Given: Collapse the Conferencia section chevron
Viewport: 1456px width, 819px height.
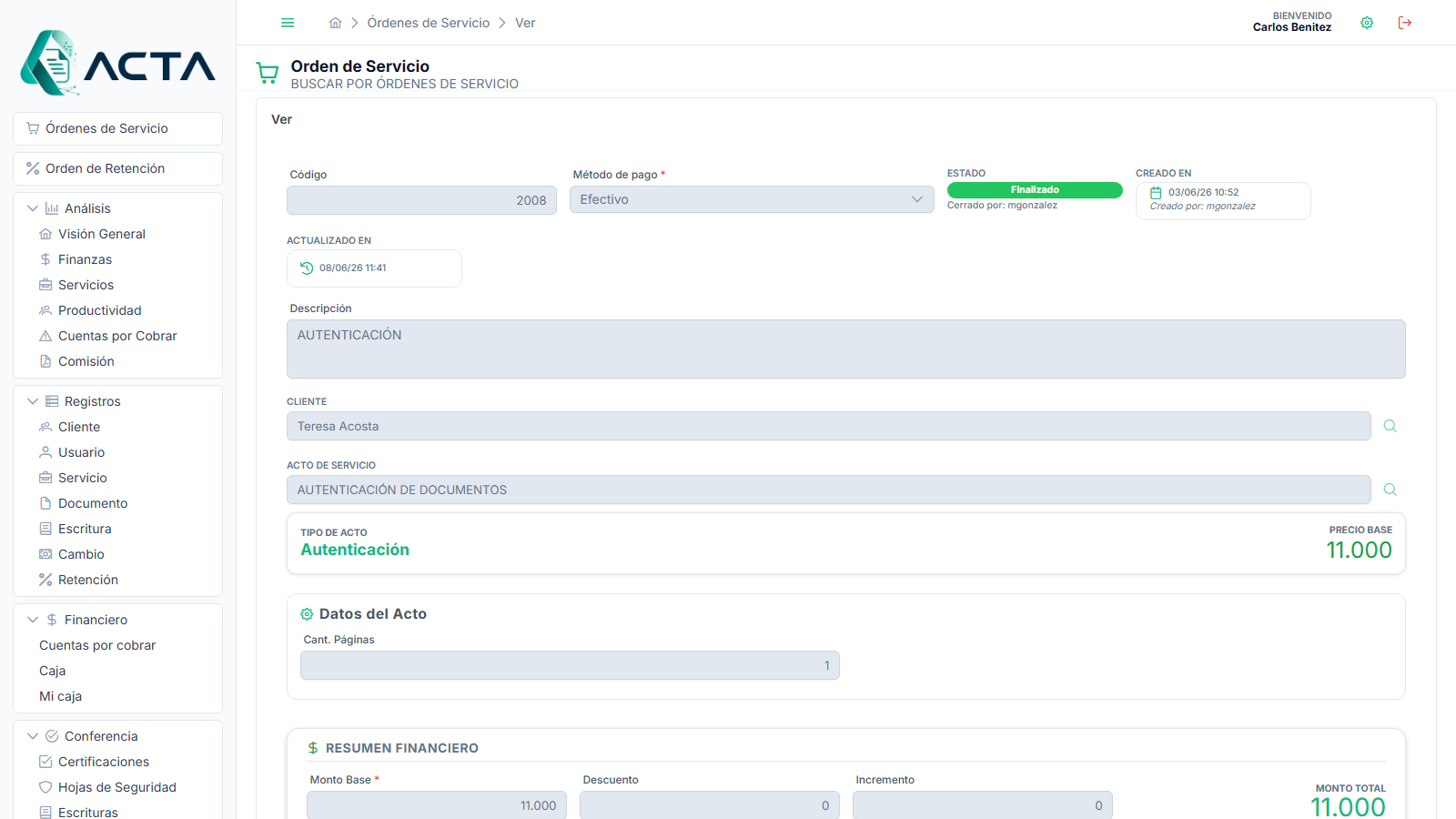Looking at the screenshot, I should pyautogui.click(x=33, y=736).
